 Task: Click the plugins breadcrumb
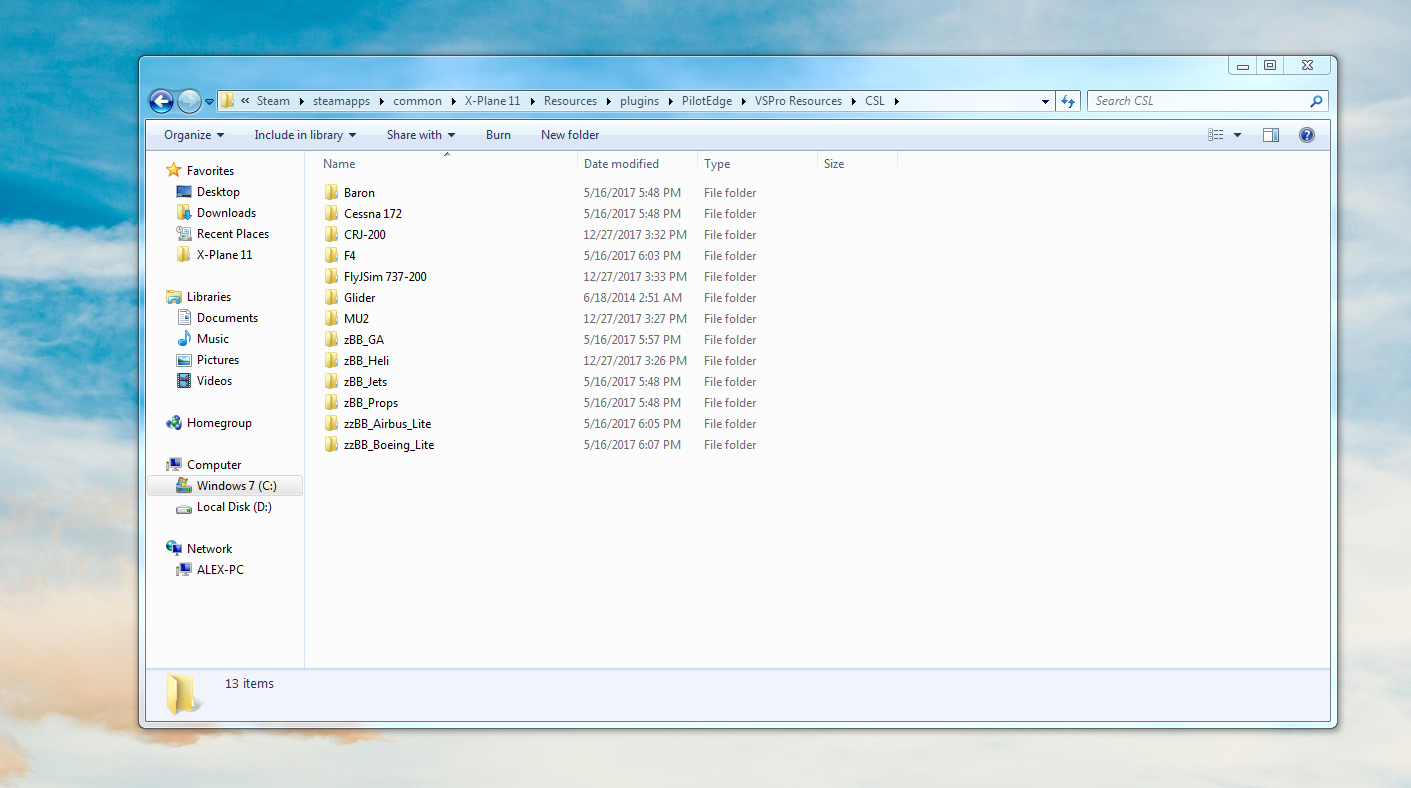pyautogui.click(x=639, y=101)
